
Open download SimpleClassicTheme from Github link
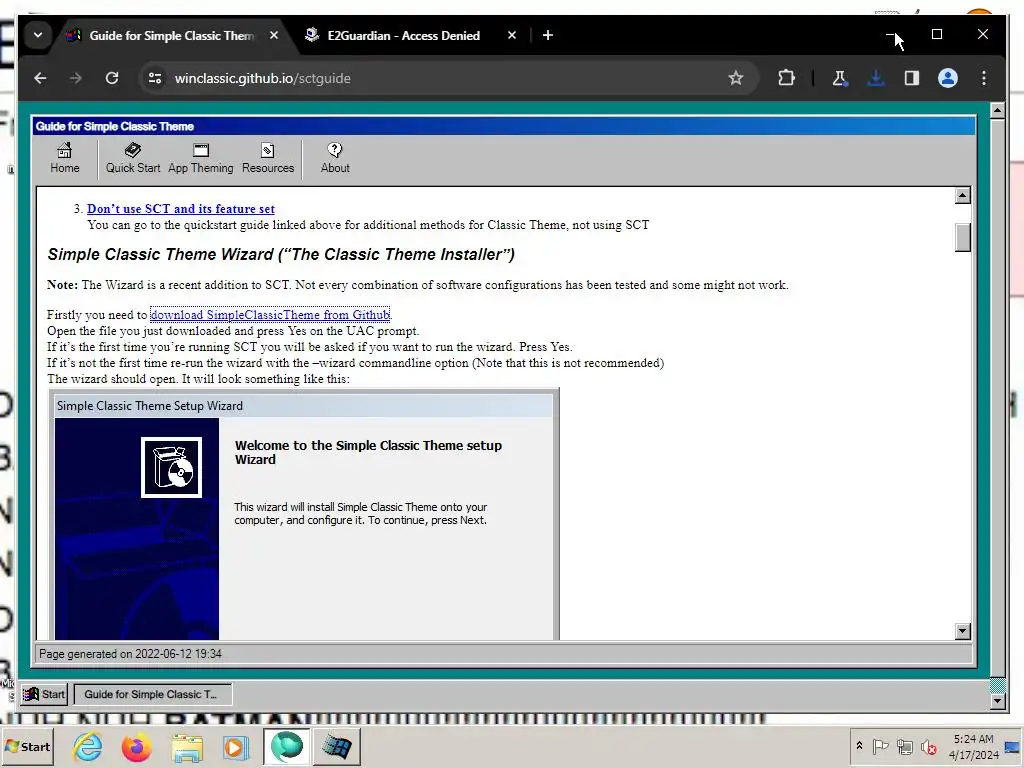point(270,315)
